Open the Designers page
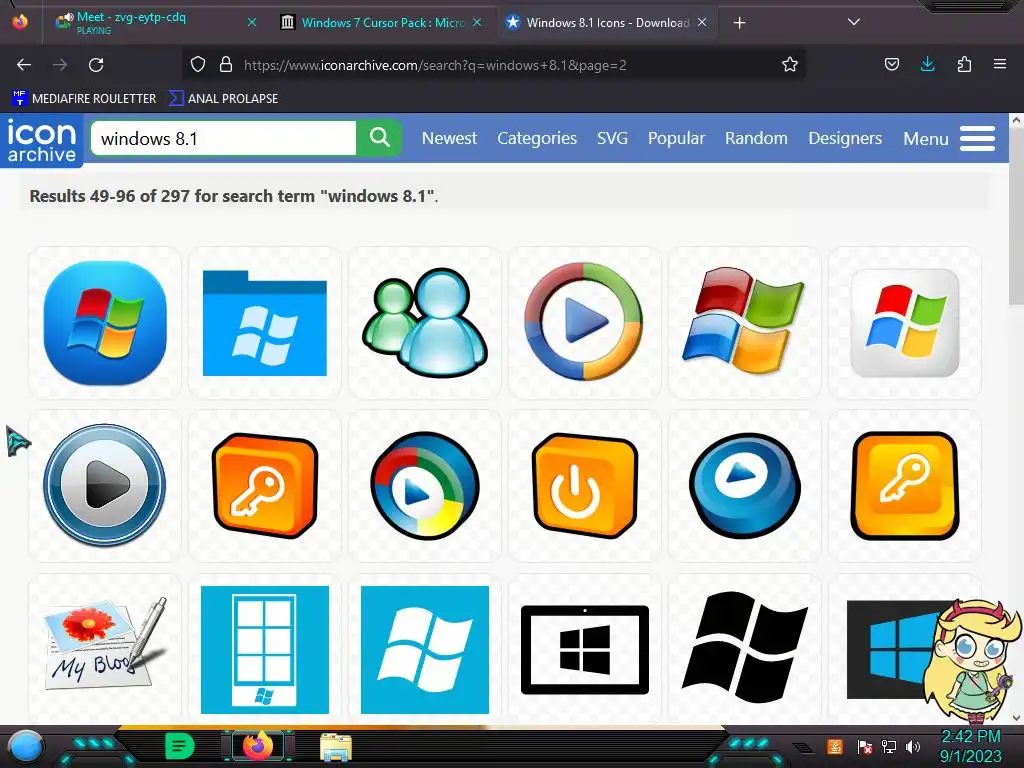The height and width of the screenshot is (768, 1024). (845, 138)
